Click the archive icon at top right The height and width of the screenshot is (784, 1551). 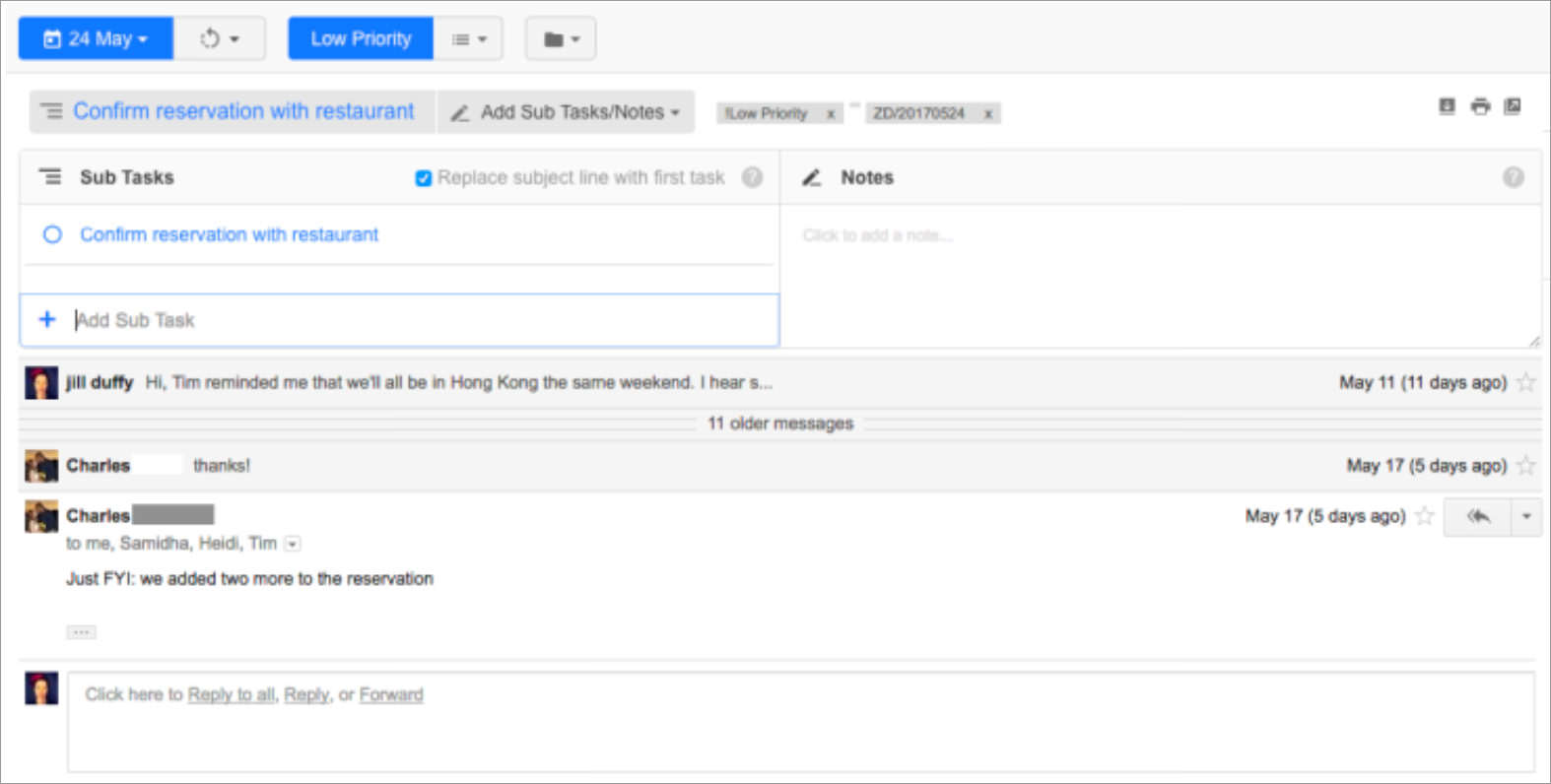click(x=1447, y=106)
